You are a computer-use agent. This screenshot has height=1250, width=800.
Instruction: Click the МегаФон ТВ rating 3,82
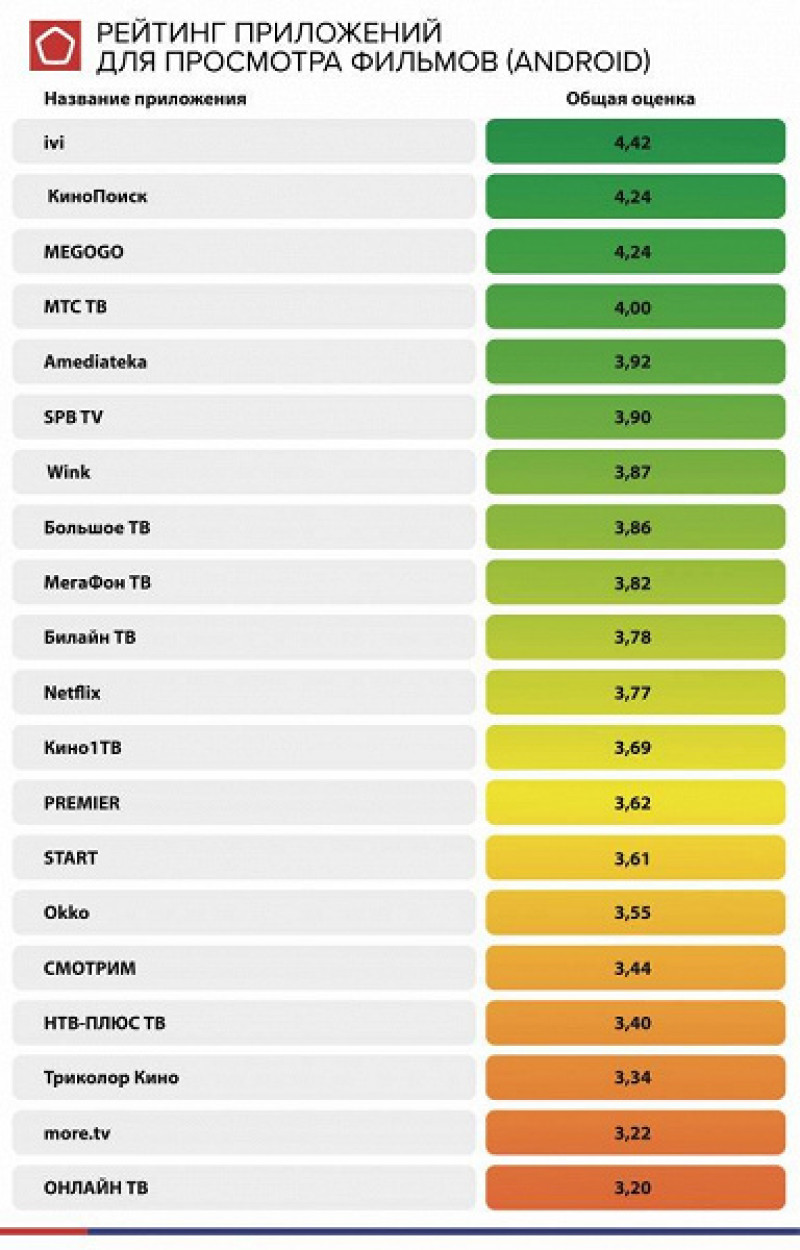(635, 582)
